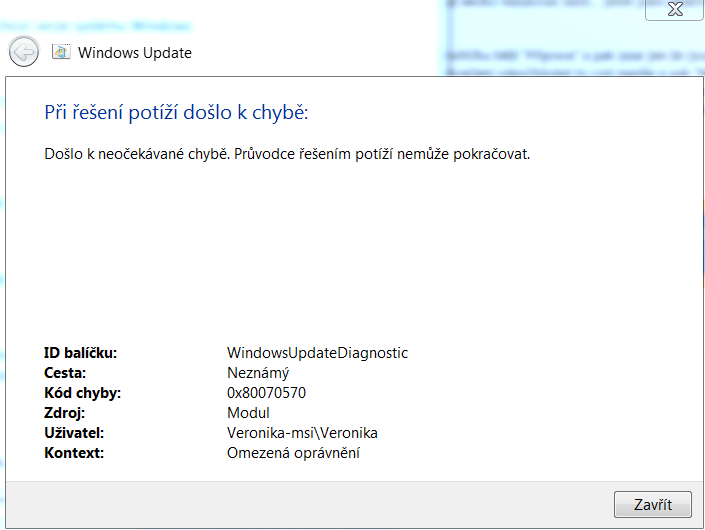Click the "Neznámý" path value
Viewport: 705px width, 530px height.
[258, 373]
